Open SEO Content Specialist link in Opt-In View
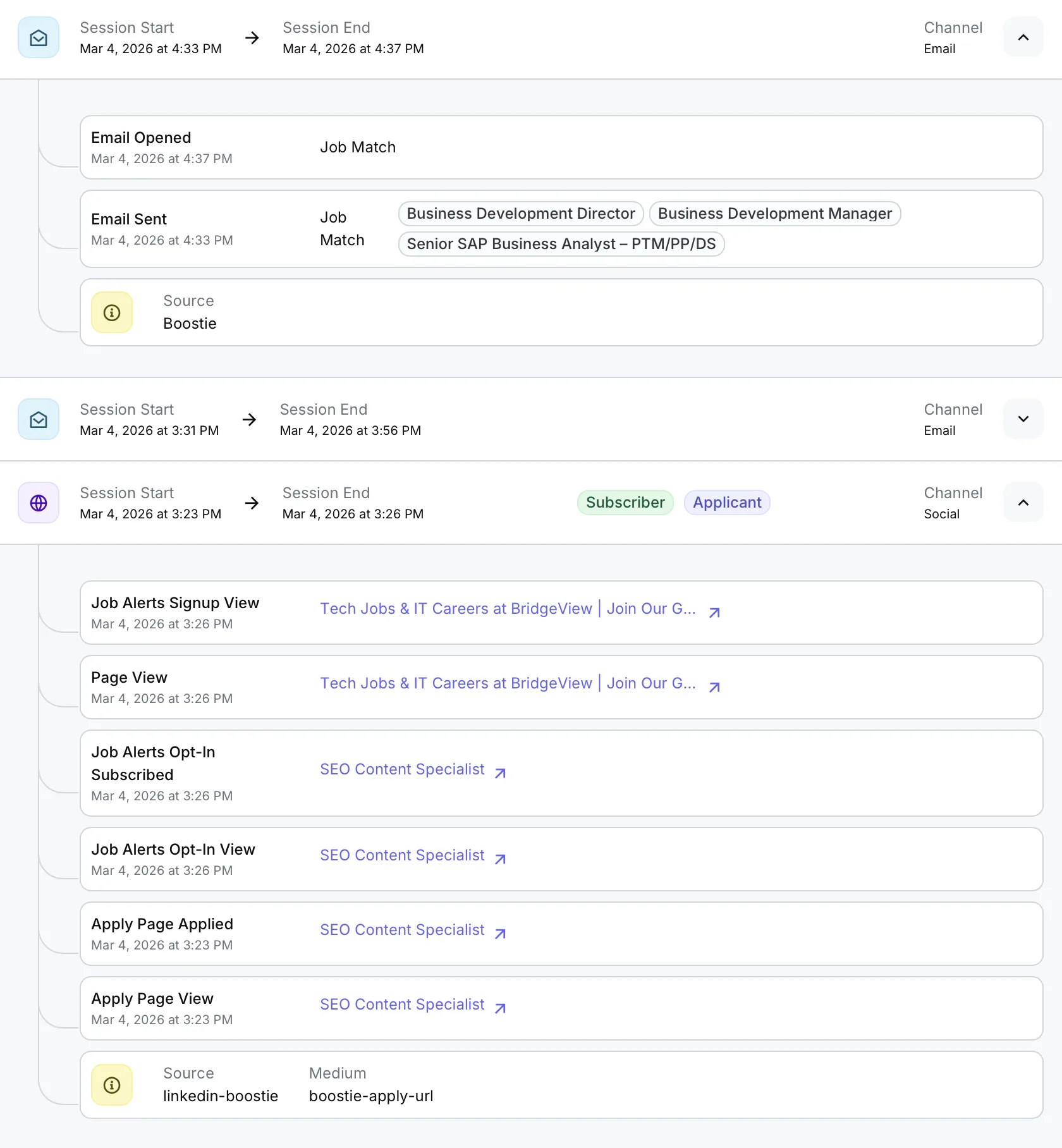 click(402, 855)
